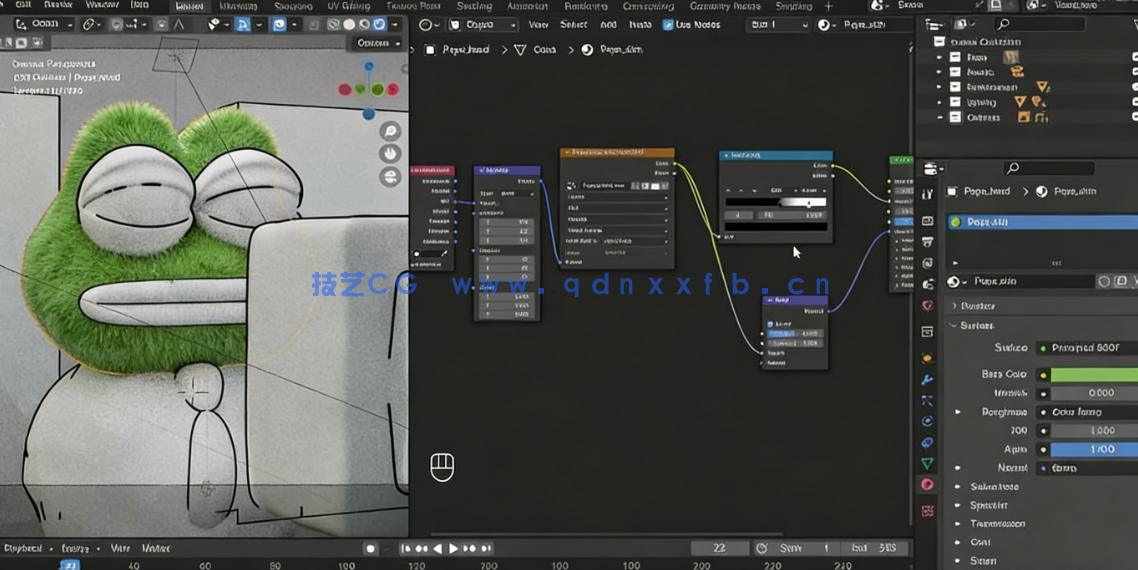Switch to the Modeling workspace tab
The image size is (1138, 570).
point(238,6)
